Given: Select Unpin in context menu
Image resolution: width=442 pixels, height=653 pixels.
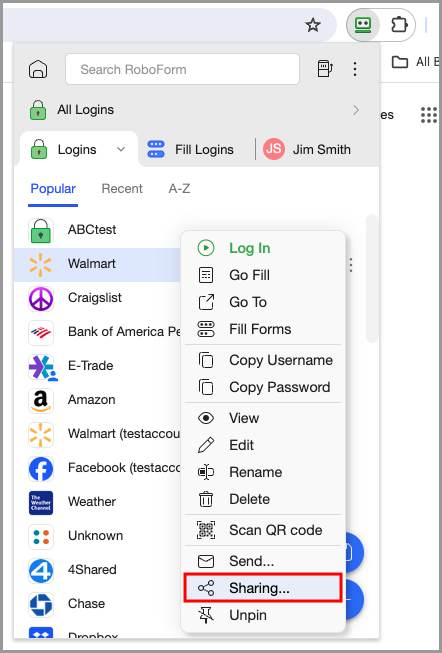Looking at the screenshot, I should pyautogui.click(x=263, y=615).
